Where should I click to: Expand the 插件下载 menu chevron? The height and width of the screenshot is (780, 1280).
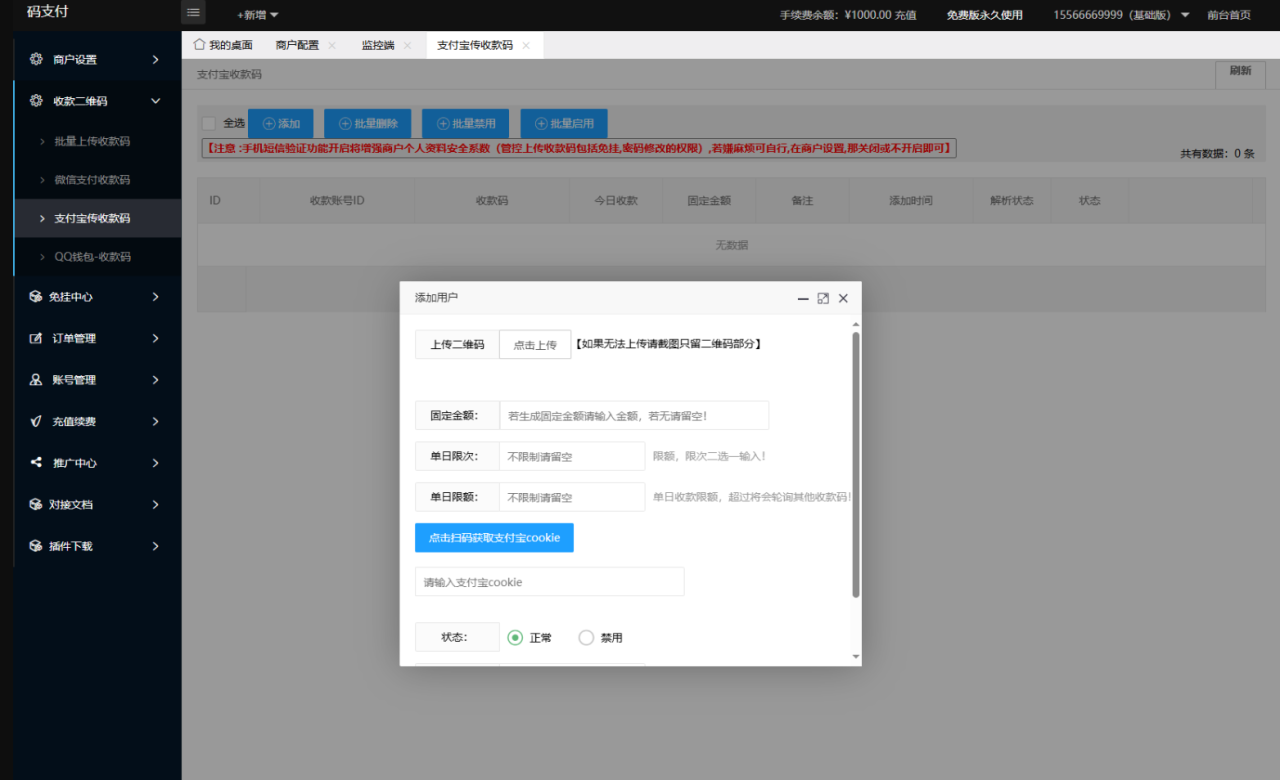pos(155,546)
